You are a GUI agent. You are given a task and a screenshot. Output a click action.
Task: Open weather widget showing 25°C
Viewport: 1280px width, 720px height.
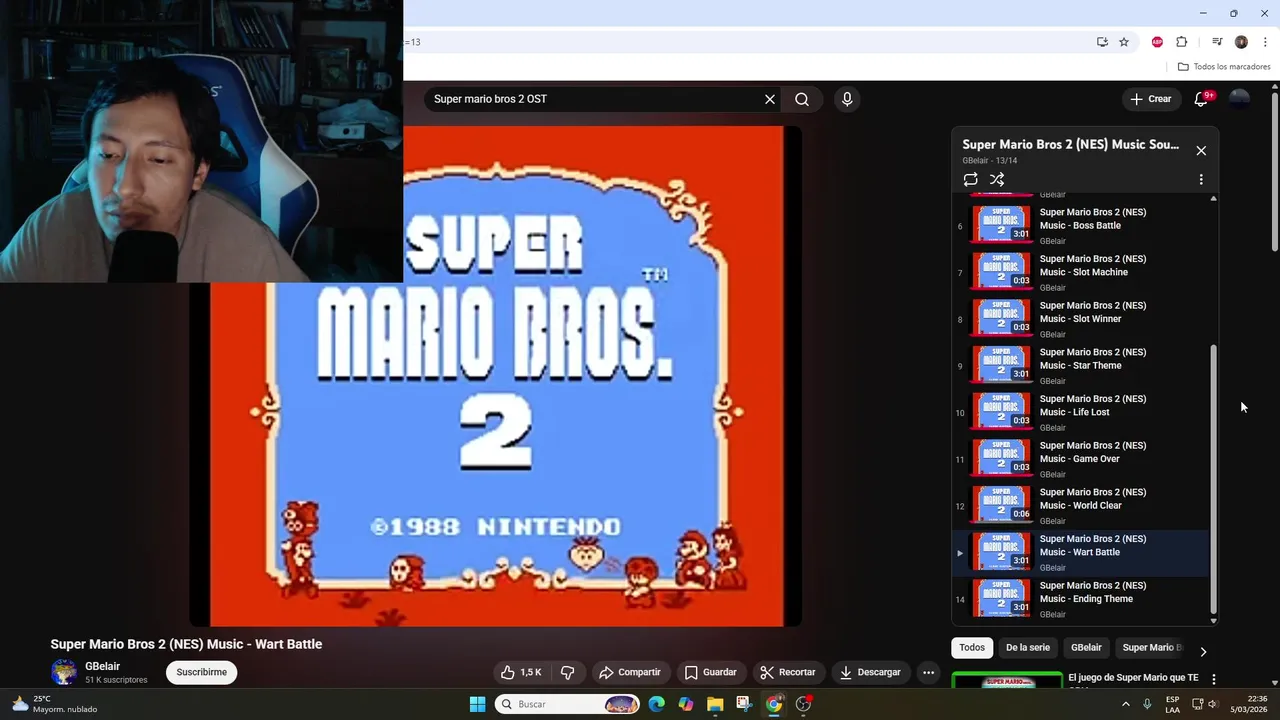pyautogui.click(x=55, y=704)
